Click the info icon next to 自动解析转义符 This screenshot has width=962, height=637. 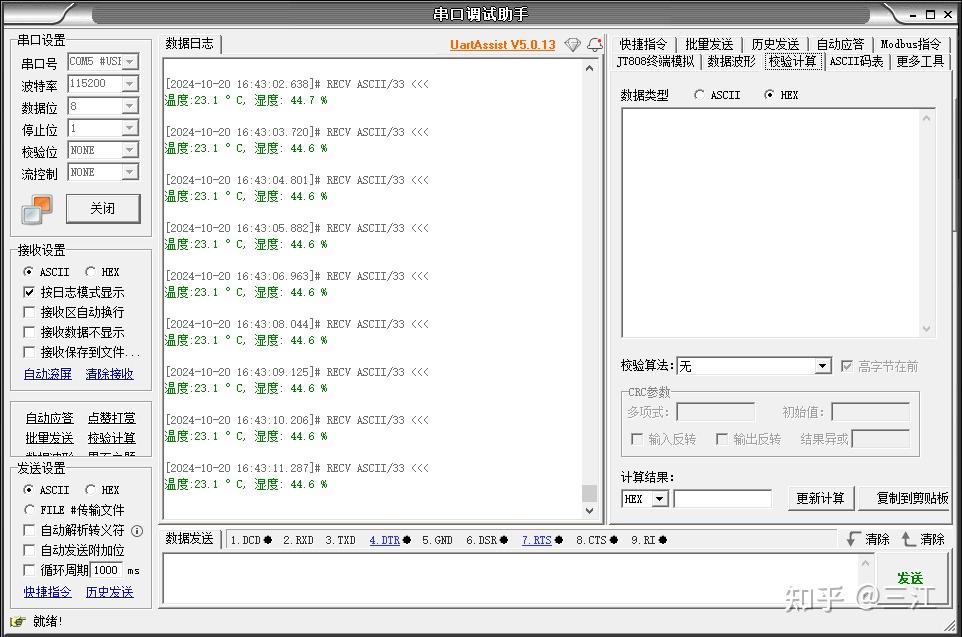pyautogui.click(x=137, y=531)
